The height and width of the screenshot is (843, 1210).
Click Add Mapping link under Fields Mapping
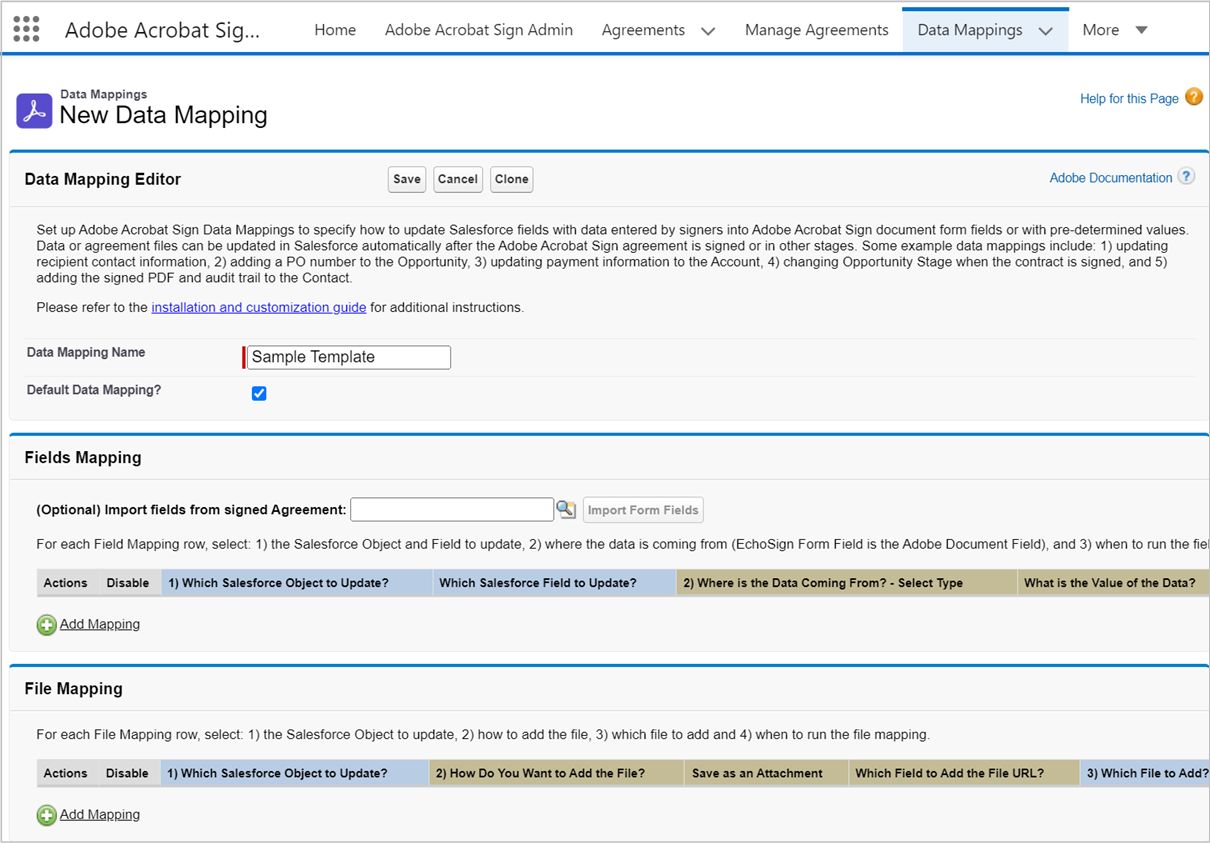[100, 624]
